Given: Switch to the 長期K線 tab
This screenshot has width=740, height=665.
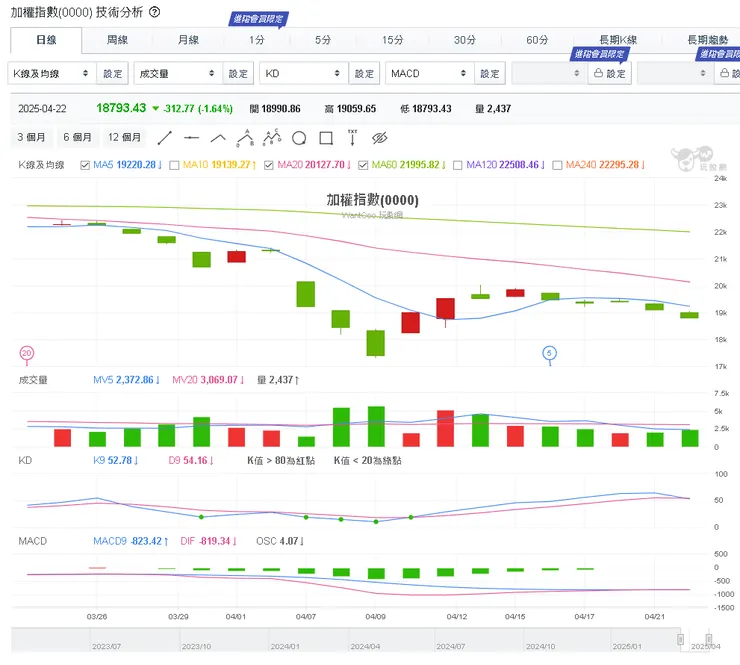Looking at the screenshot, I should coord(618,40).
